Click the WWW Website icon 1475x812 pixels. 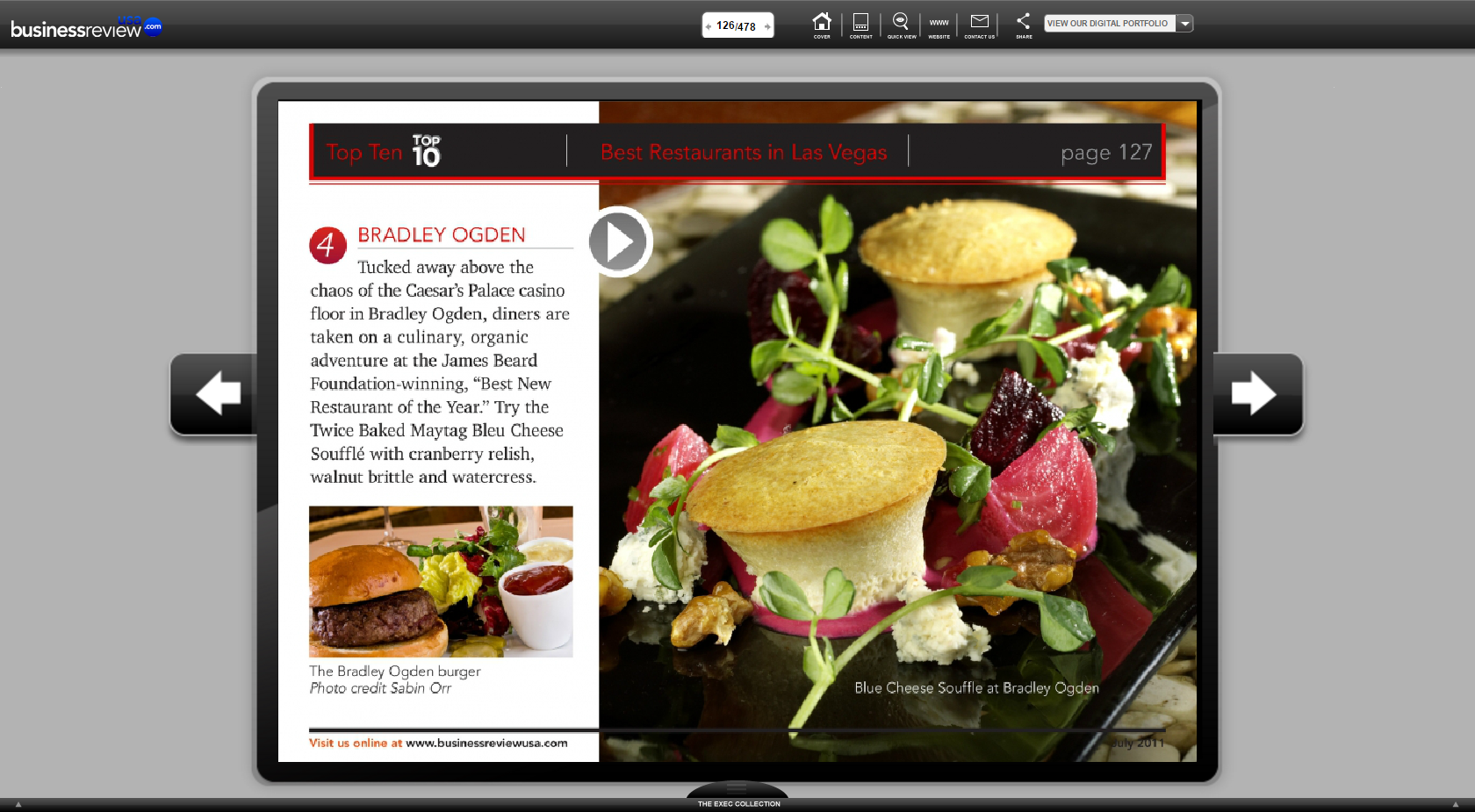click(x=939, y=25)
